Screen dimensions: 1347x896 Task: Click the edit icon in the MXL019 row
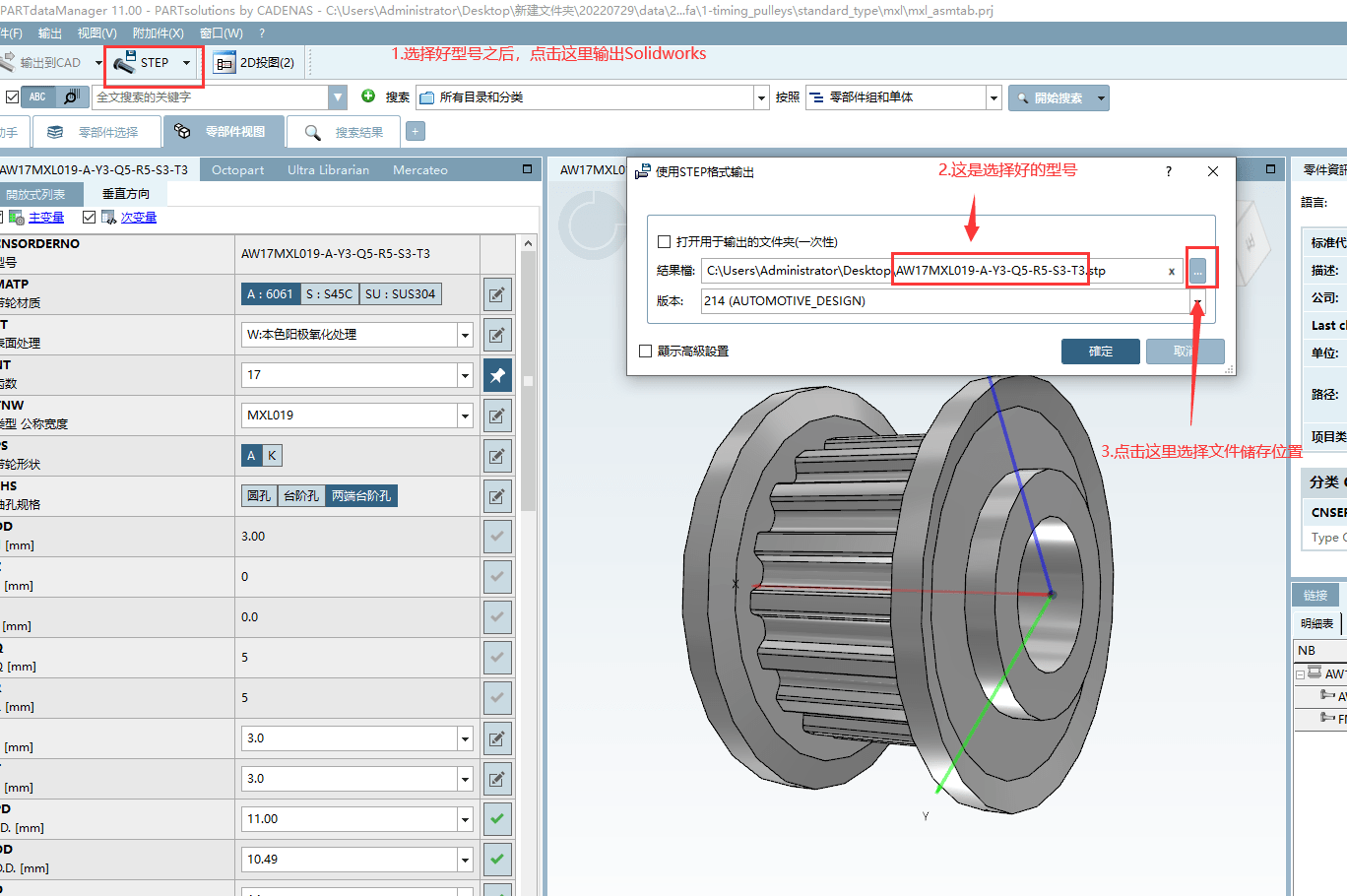[497, 416]
